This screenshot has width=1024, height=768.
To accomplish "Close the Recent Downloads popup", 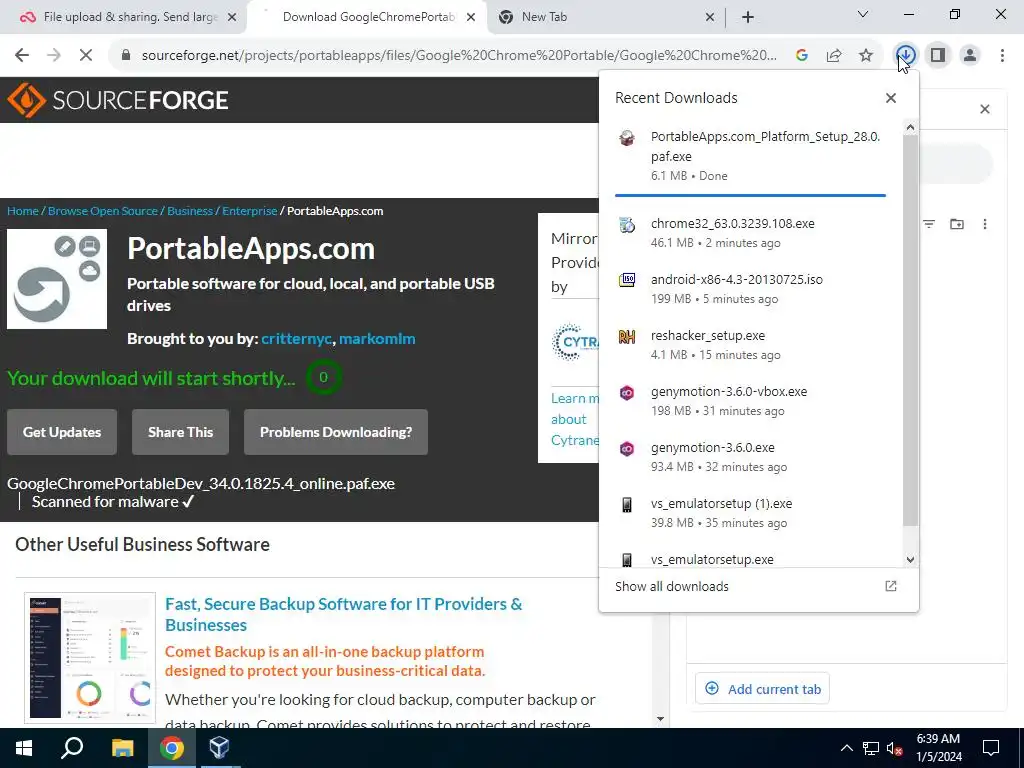I will (x=891, y=98).
